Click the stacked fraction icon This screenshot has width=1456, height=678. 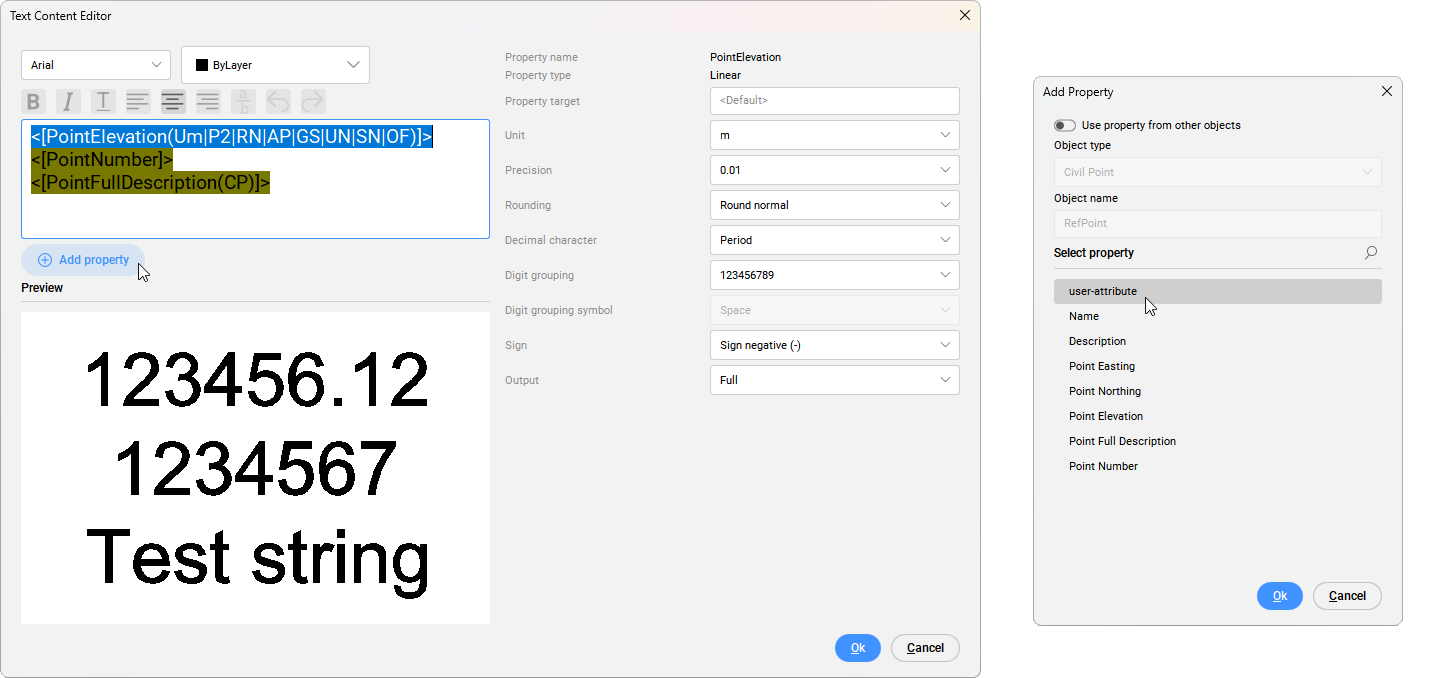[243, 102]
